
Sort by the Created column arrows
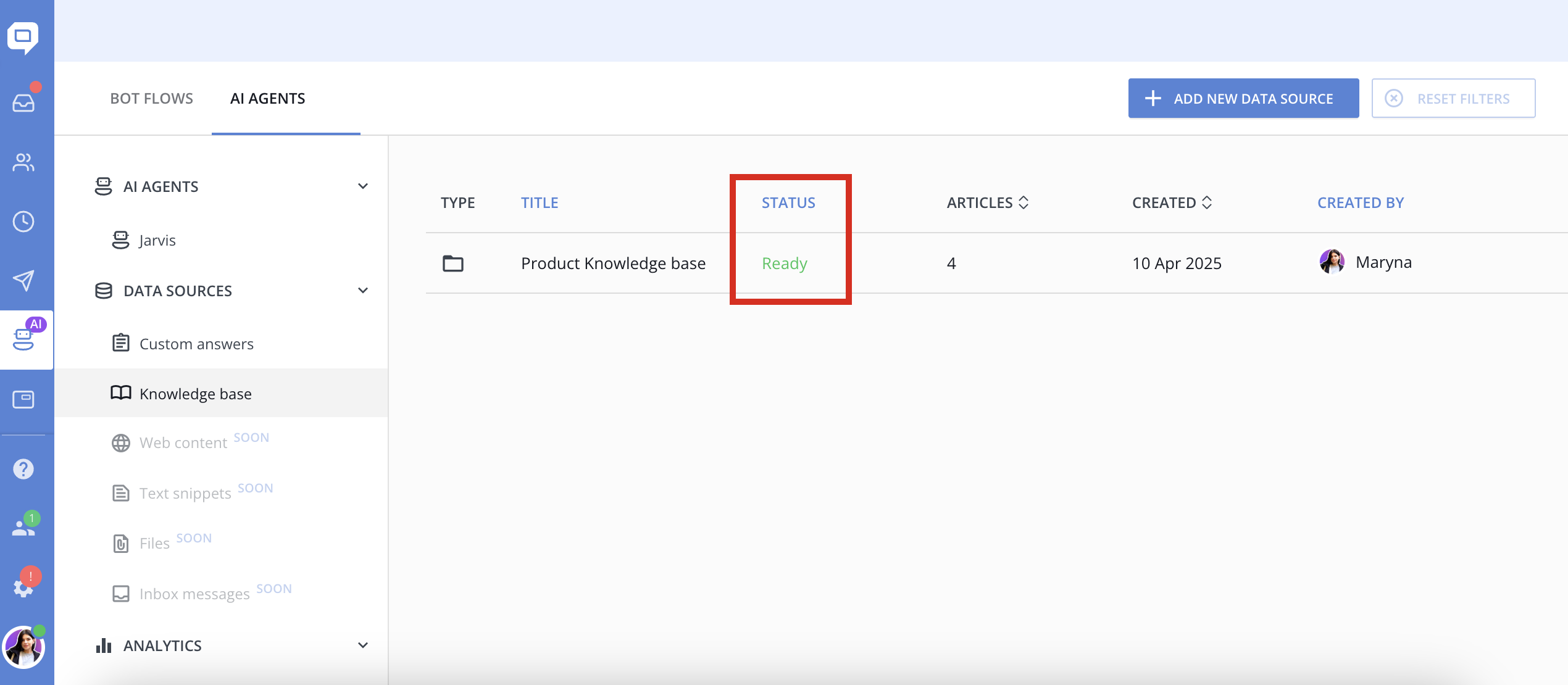(x=1207, y=202)
